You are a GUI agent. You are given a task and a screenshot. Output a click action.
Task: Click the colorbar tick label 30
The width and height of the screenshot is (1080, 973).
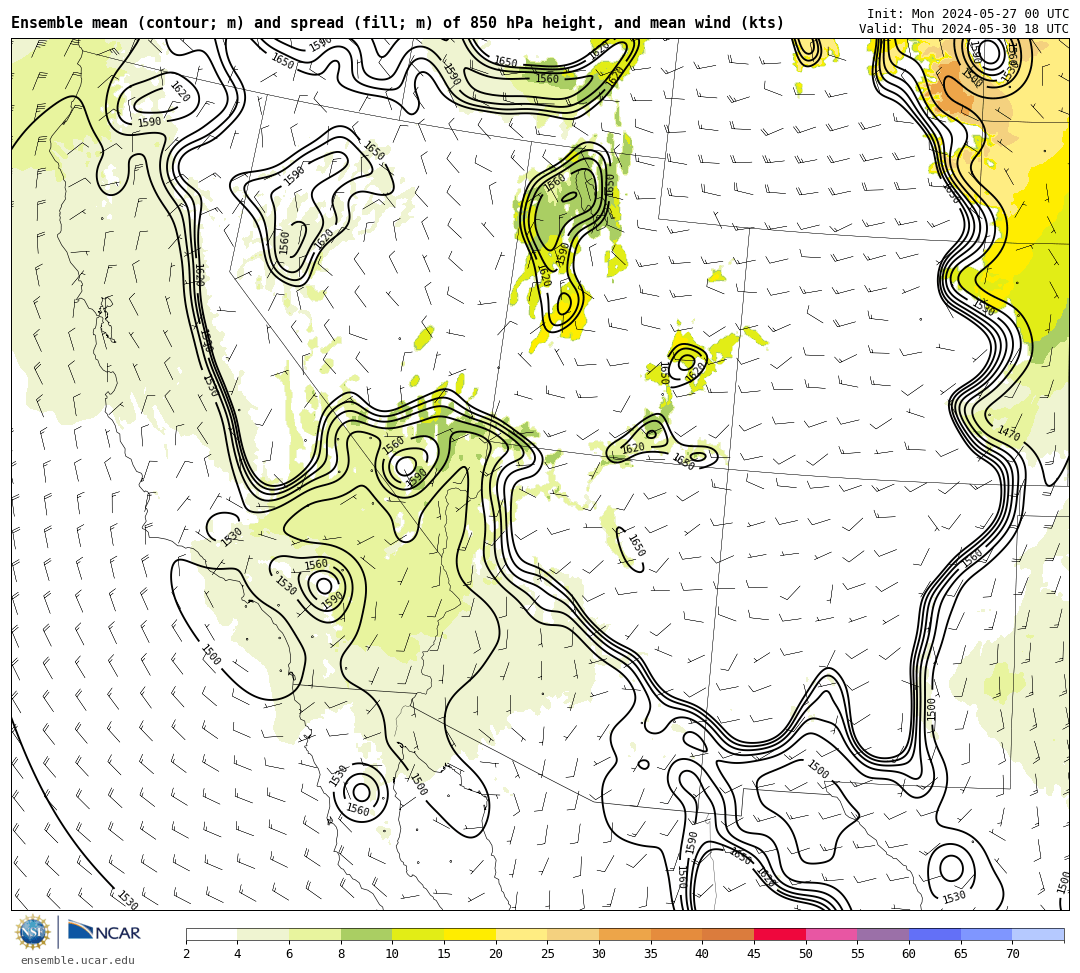tap(599, 954)
